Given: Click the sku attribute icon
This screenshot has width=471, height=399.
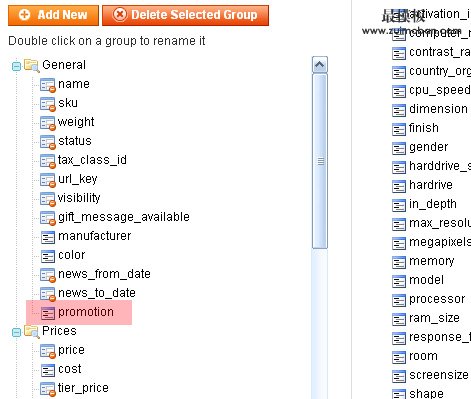Looking at the screenshot, I should pos(48,104).
